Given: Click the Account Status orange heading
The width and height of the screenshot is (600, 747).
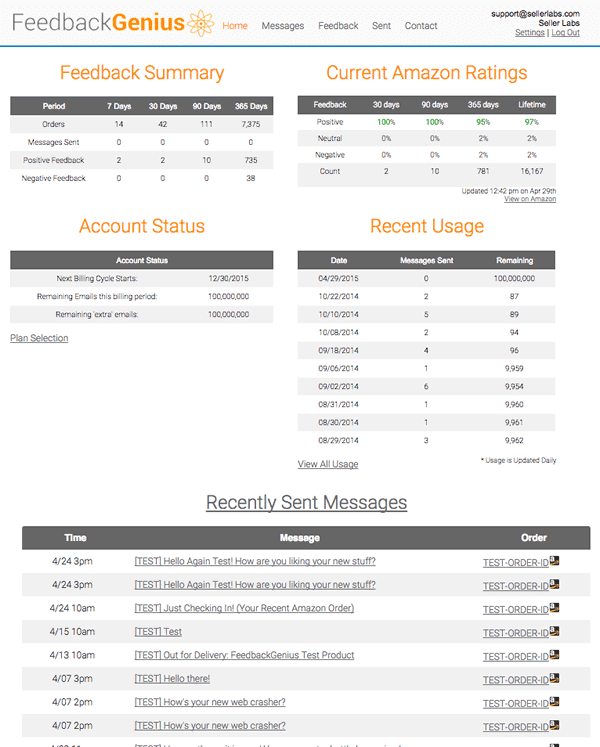Looking at the screenshot, I should (142, 226).
